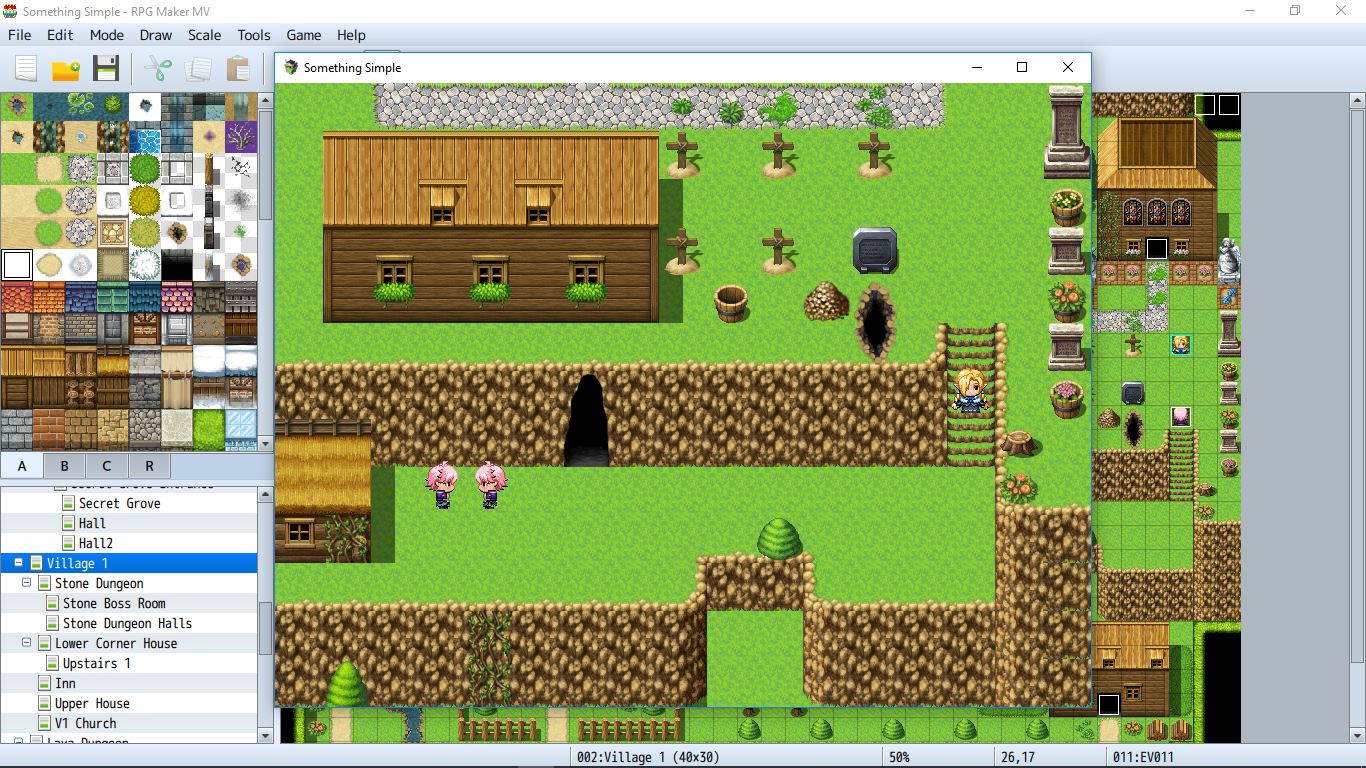This screenshot has width=1366, height=768.
Task: Collapse the Stone Dungeon tree node
Action: coord(27,583)
